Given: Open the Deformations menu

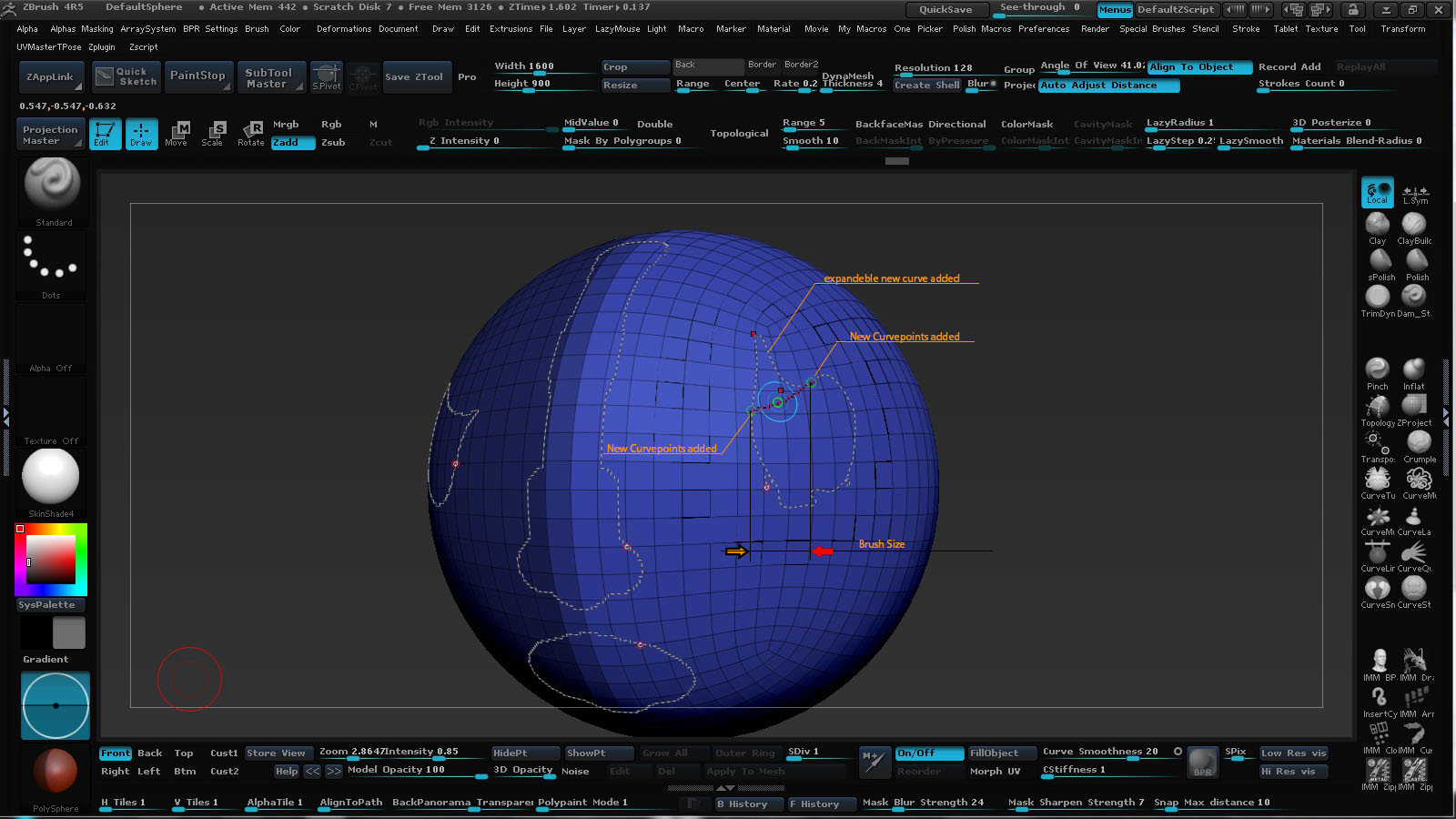Looking at the screenshot, I should point(343,29).
